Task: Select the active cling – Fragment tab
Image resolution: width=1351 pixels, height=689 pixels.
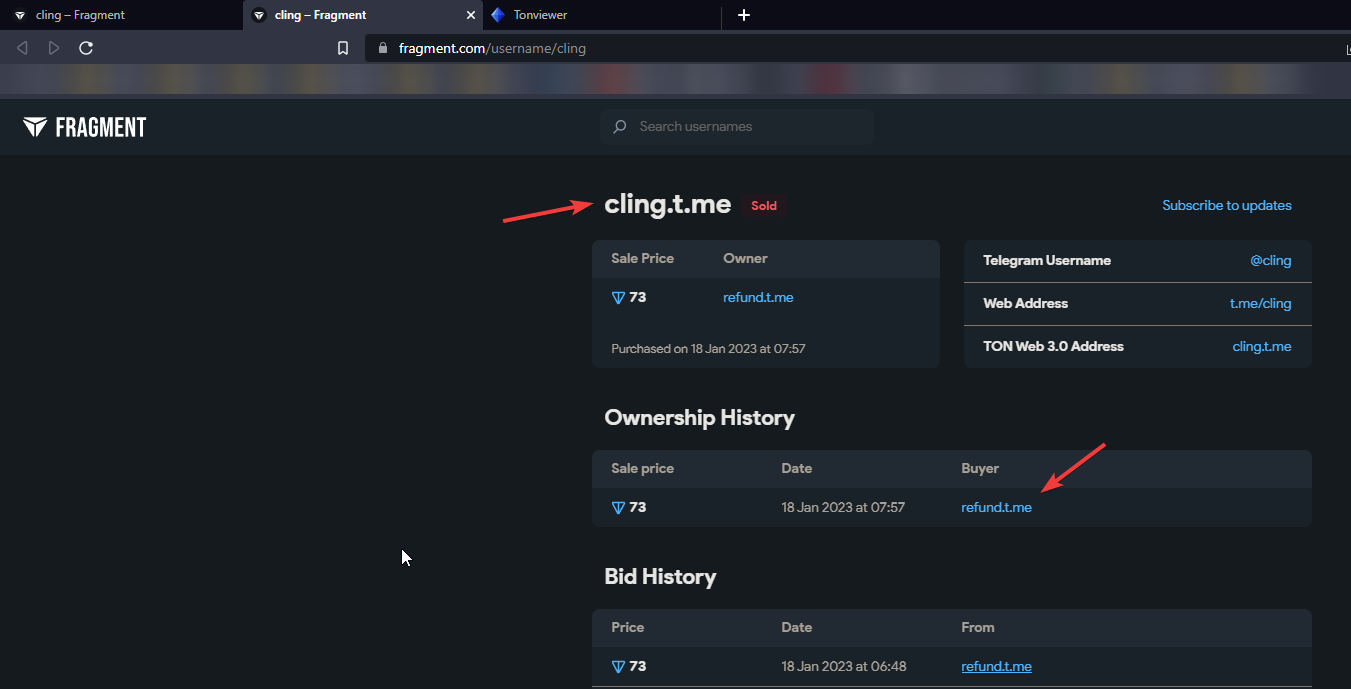Action: pos(363,15)
